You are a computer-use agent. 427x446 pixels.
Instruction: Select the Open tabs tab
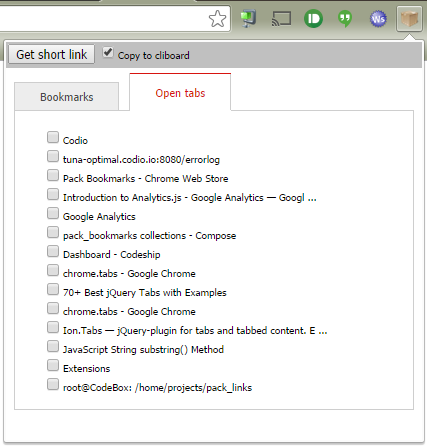180,93
